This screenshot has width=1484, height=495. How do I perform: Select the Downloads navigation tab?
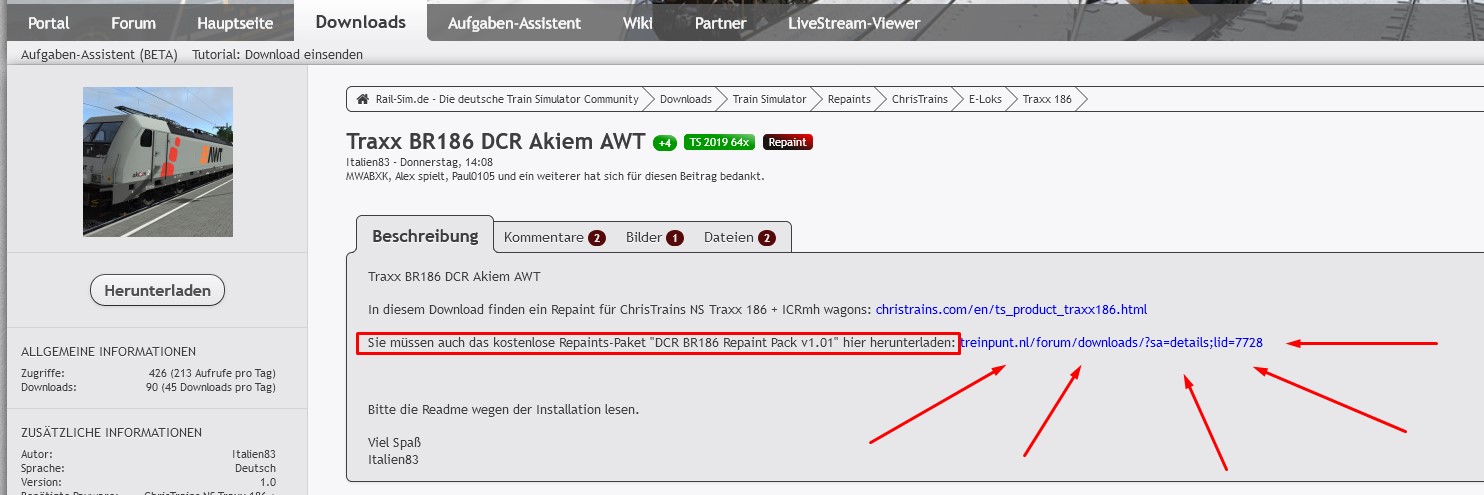360,22
